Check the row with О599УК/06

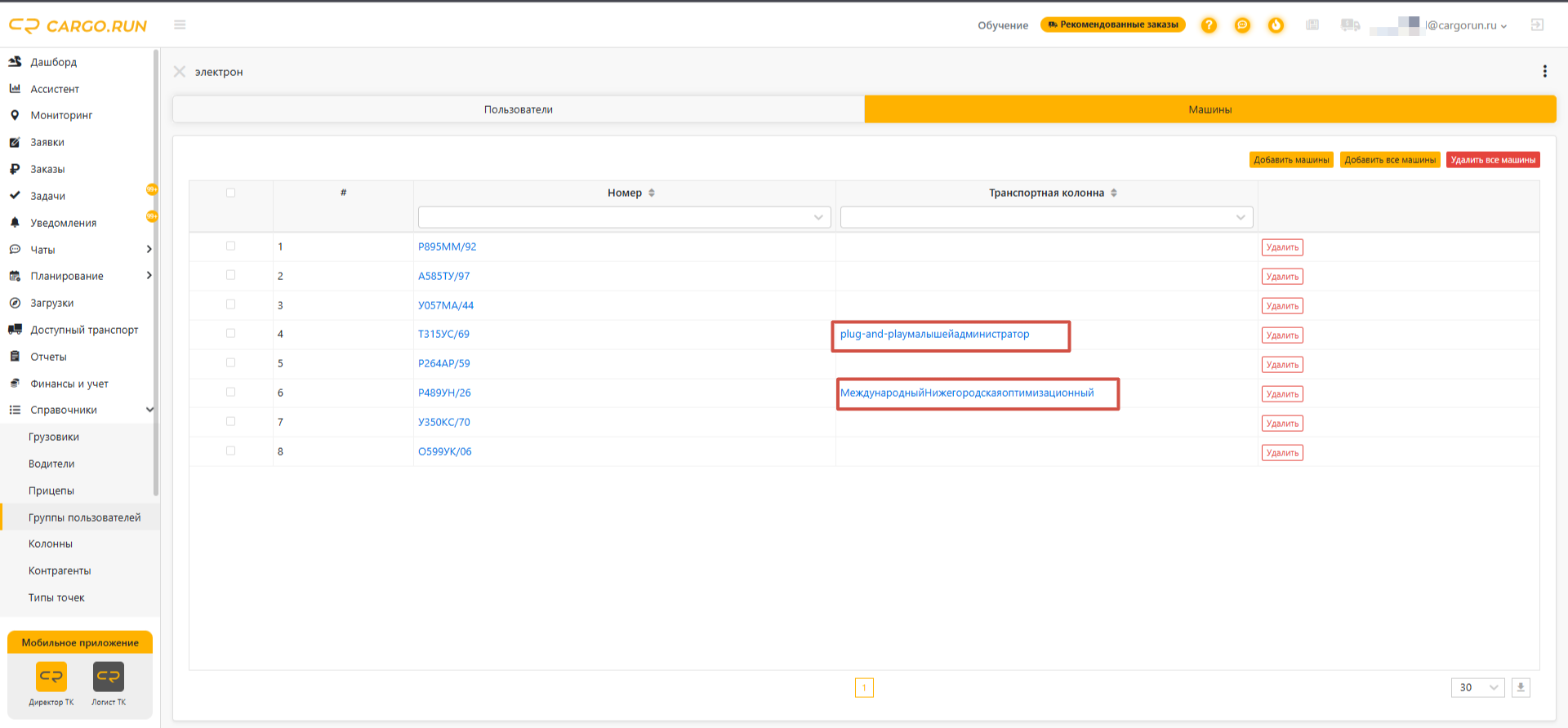click(230, 451)
